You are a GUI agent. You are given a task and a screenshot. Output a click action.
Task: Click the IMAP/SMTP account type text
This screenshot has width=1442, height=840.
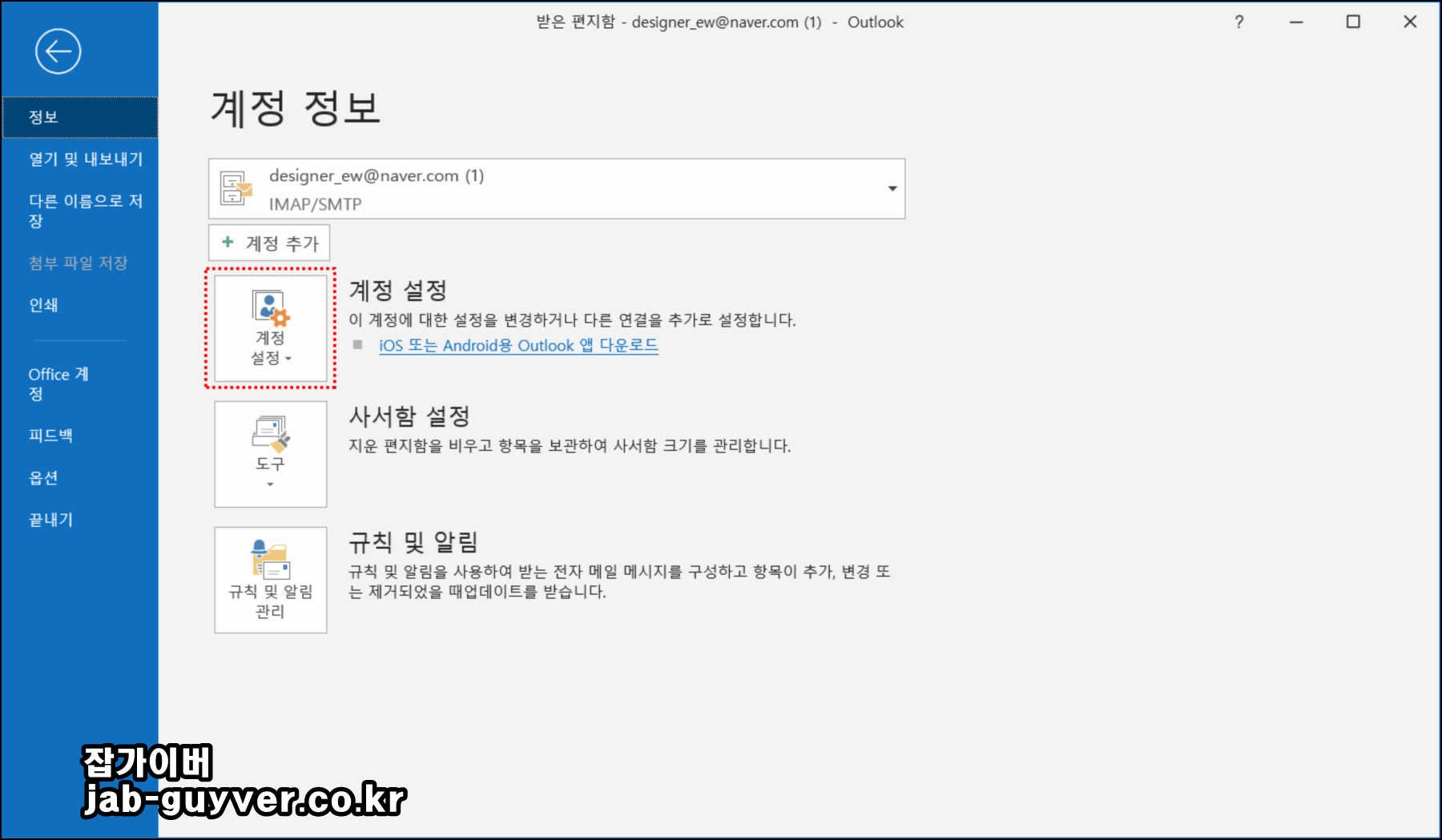click(x=316, y=204)
